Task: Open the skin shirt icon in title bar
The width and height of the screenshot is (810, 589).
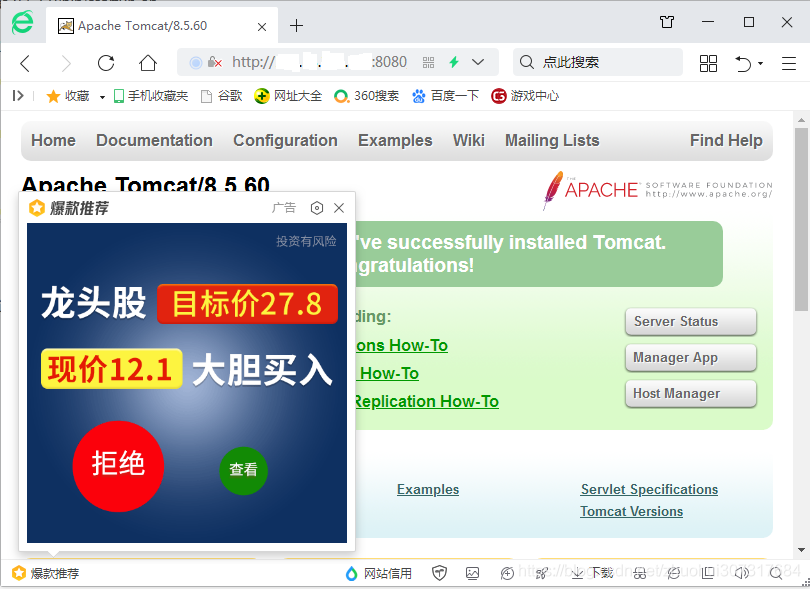Action: point(667,22)
